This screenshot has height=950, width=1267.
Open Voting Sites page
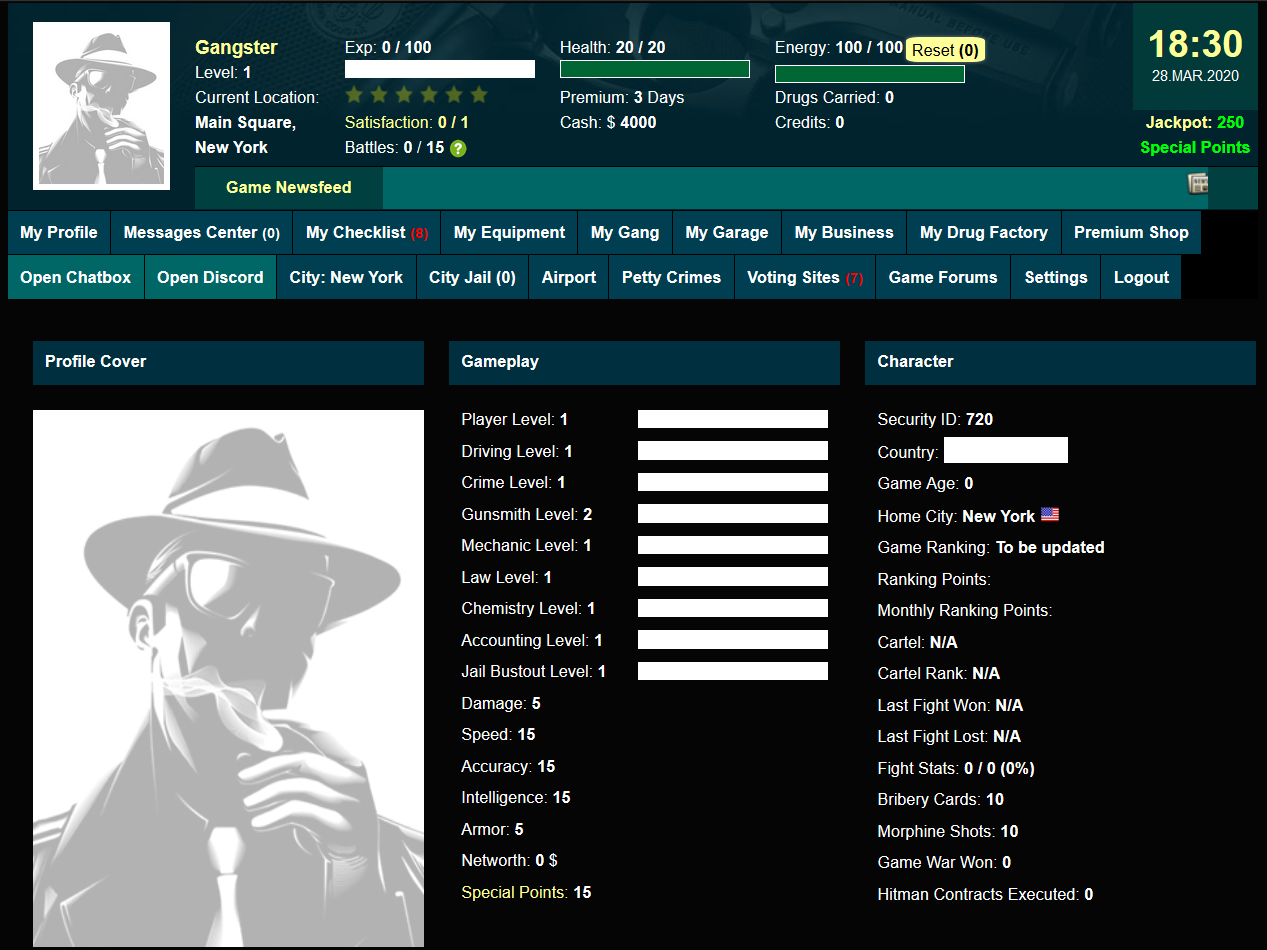point(804,277)
